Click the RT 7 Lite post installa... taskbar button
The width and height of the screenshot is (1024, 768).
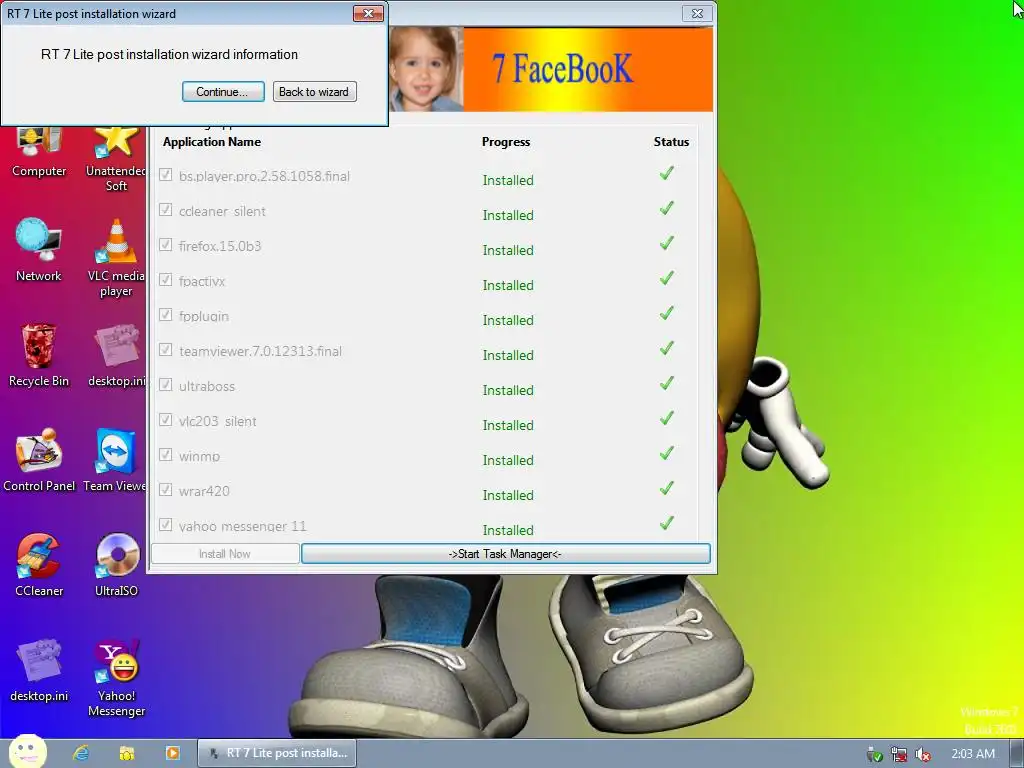pos(277,753)
